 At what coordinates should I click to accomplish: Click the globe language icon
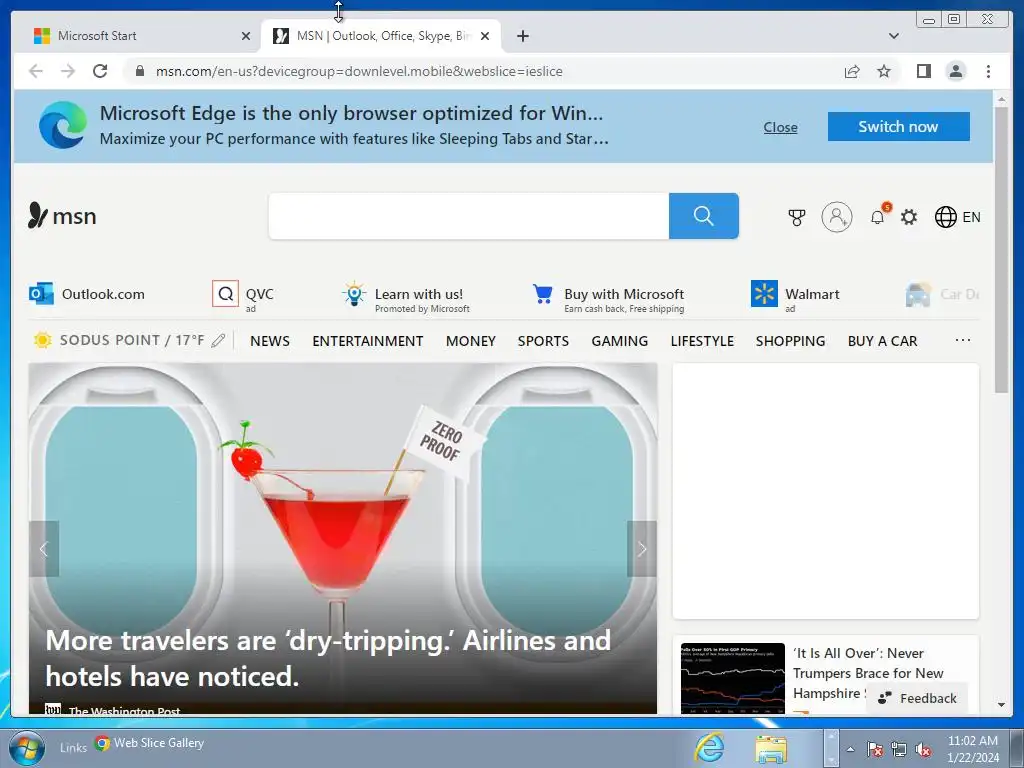945,217
